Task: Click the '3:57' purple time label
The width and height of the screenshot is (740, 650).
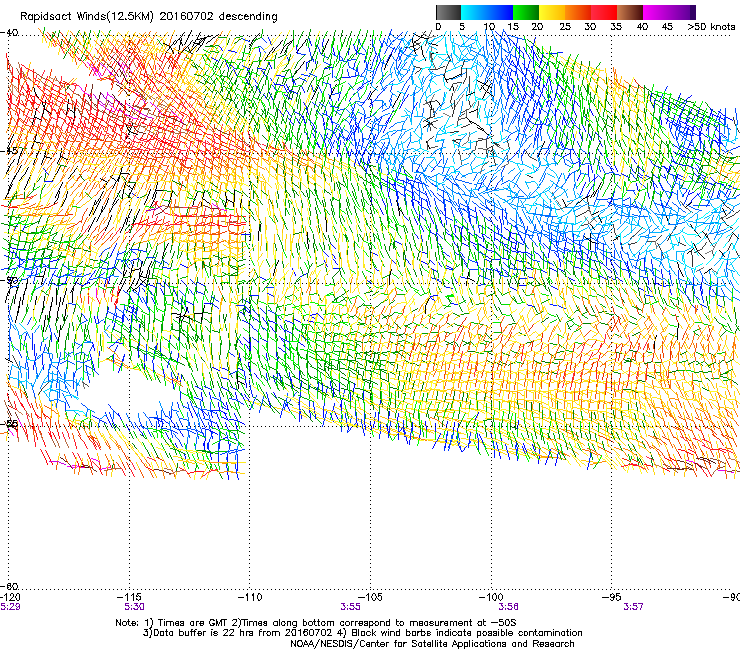Action: (x=633, y=607)
